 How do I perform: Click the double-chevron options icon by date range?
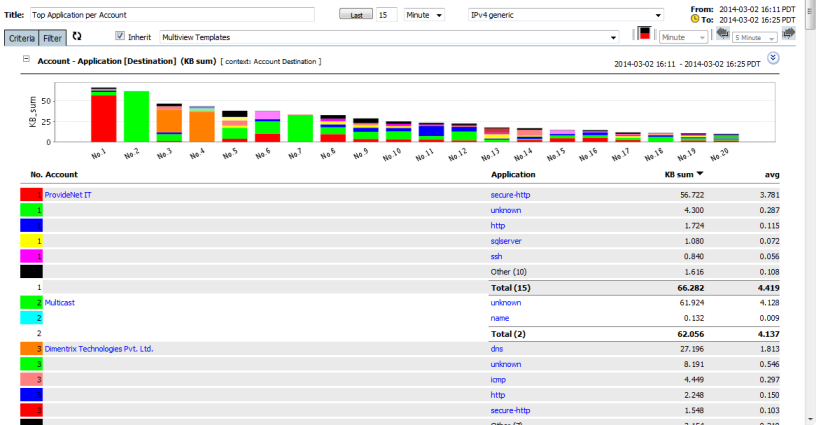tap(773, 58)
